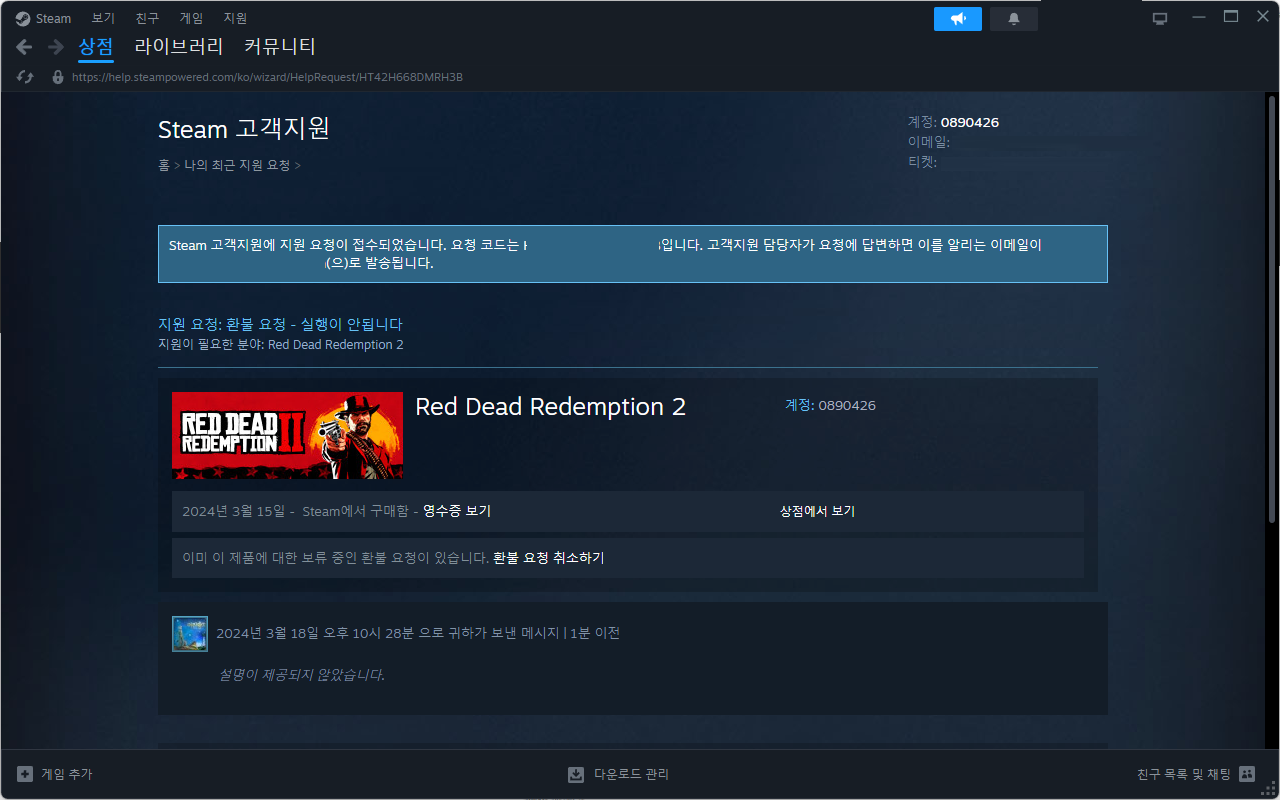Click 환불 요청 취소하기 link
Viewport: 1280px width, 800px height.
[549, 558]
